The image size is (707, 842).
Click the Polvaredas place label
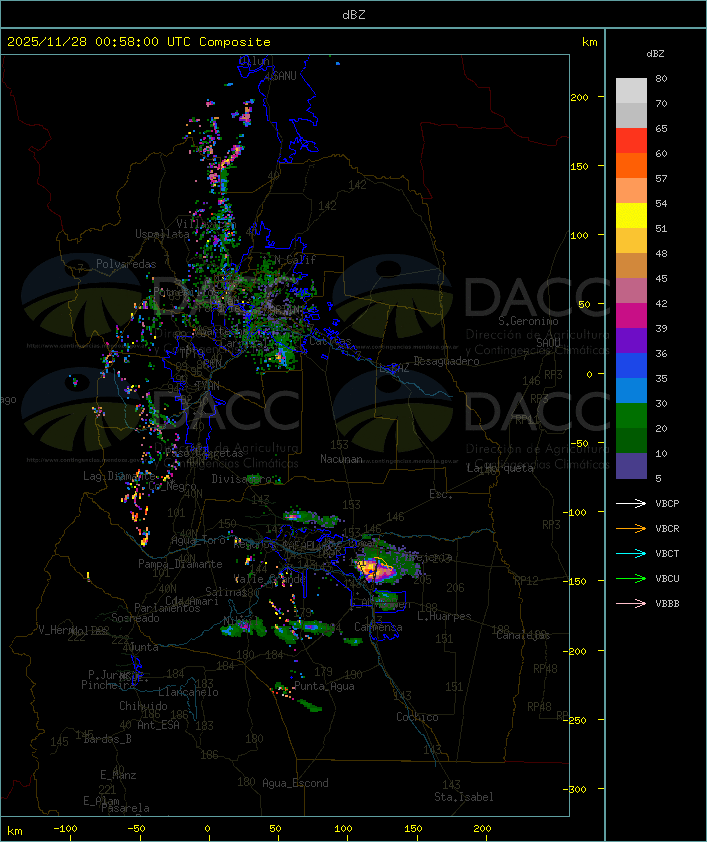126,264
